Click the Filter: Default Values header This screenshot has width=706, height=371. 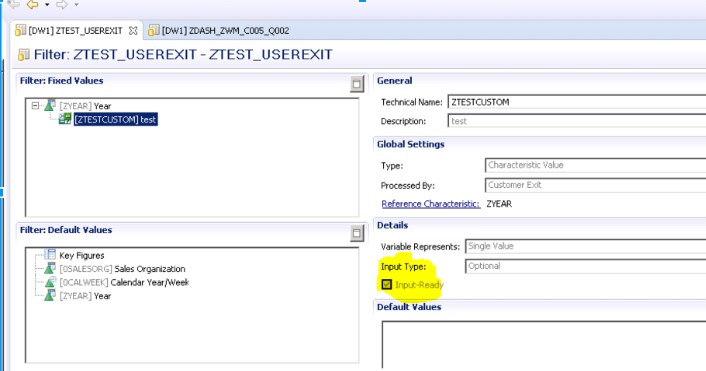click(x=66, y=230)
